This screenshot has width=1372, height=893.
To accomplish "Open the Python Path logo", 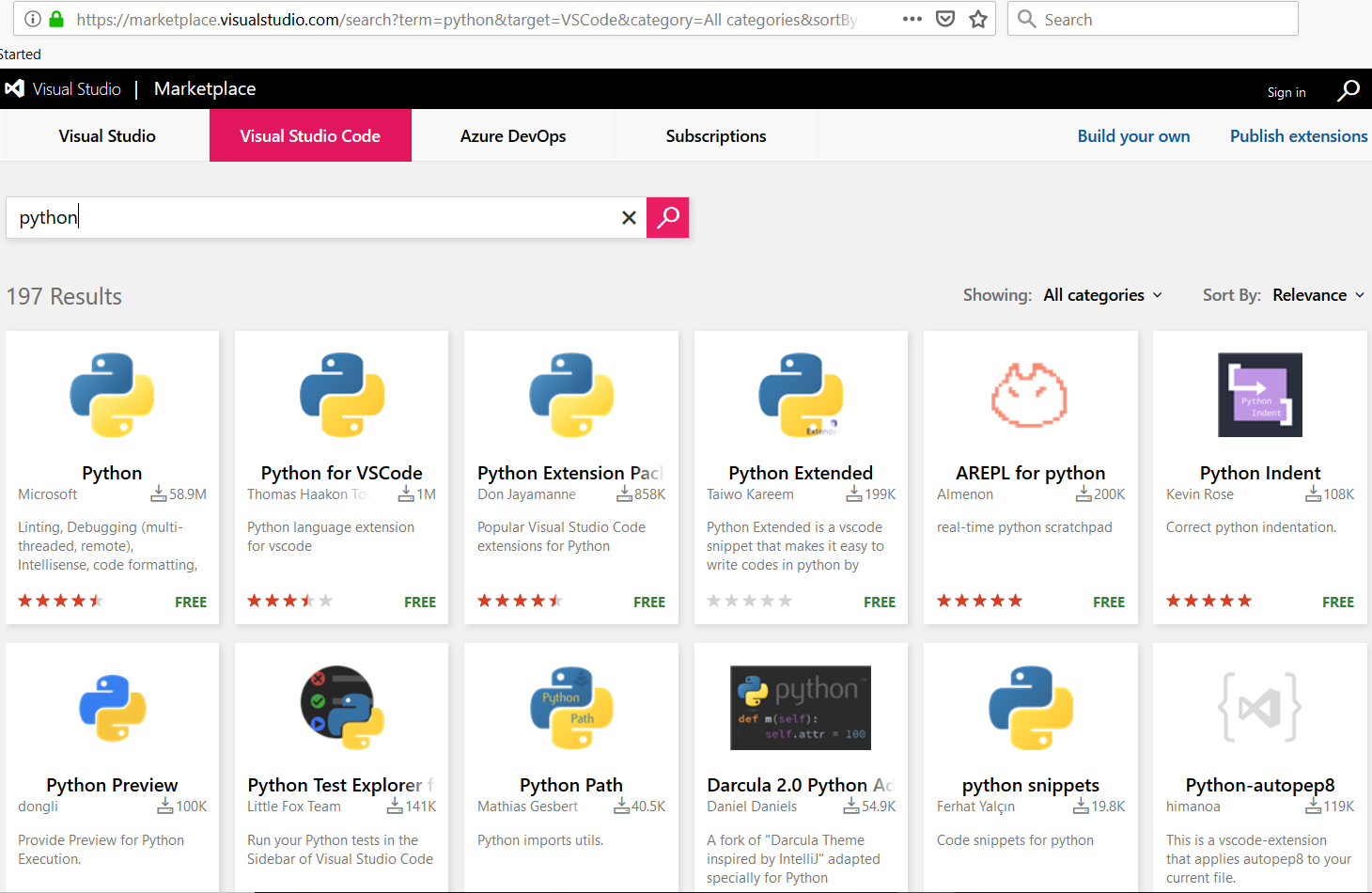I will pos(571,708).
